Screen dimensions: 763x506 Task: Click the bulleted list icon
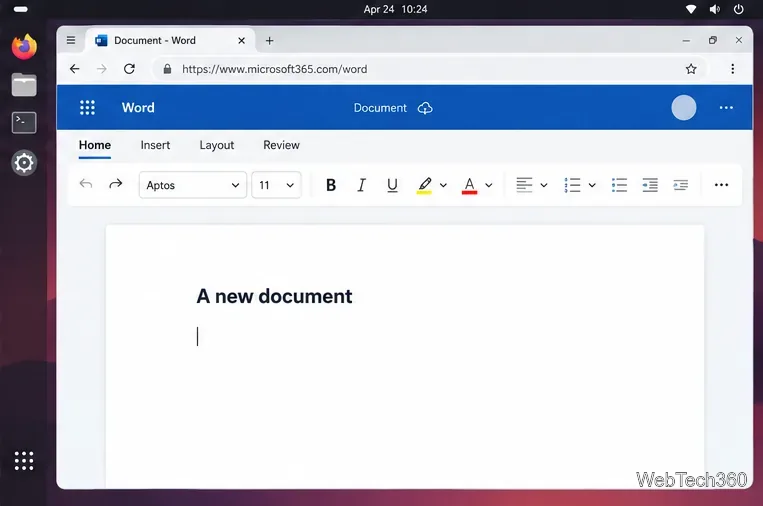pyautogui.click(x=619, y=185)
